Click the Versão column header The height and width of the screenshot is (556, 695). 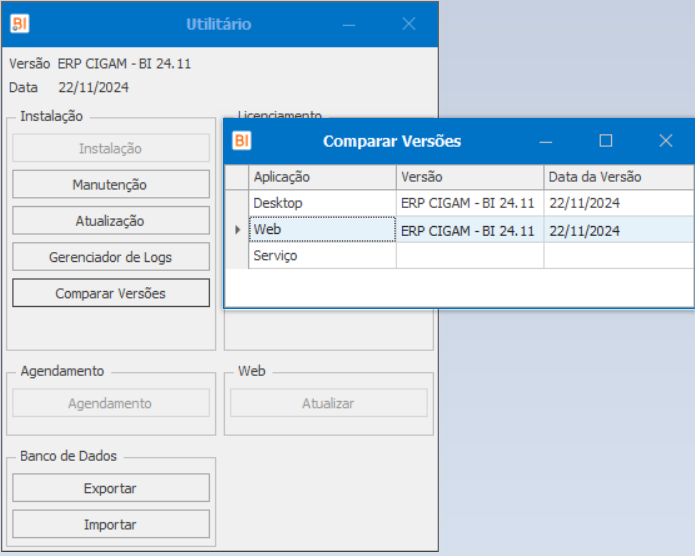(469, 177)
